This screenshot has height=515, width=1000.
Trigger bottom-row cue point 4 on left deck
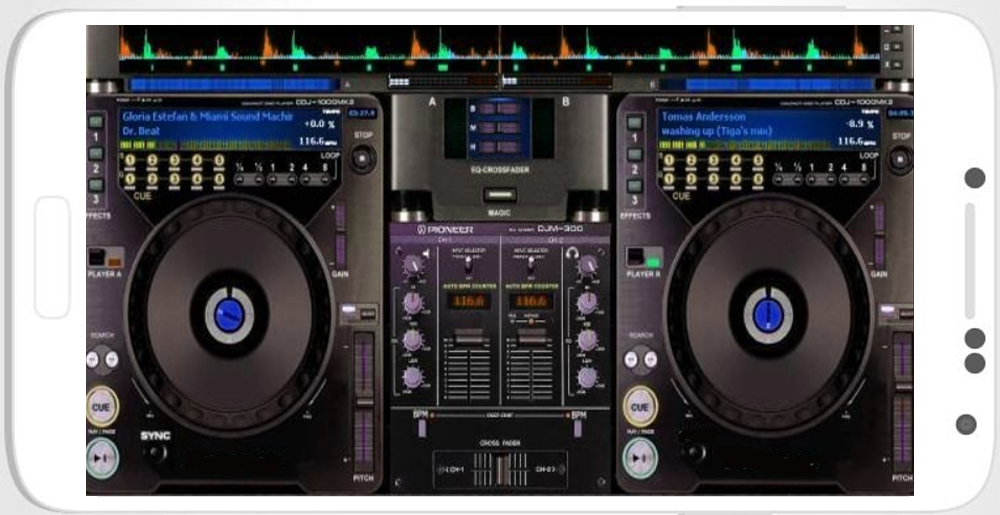click(x=197, y=179)
